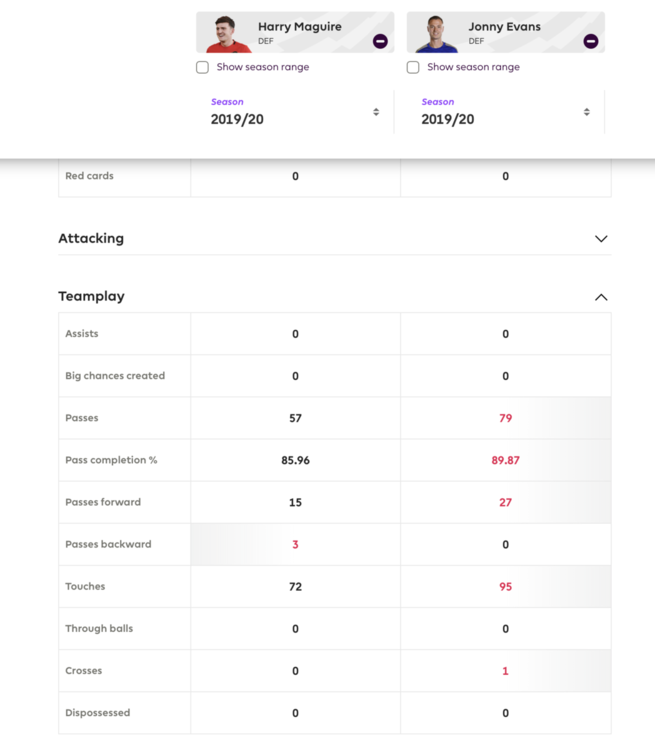The height and width of the screenshot is (750, 655).
Task: Select the Through balls label
Action: point(99,629)
